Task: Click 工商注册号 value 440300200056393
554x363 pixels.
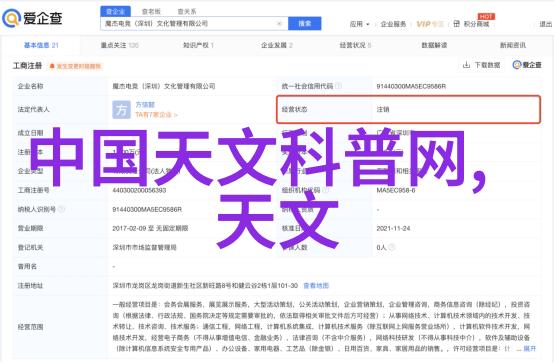Action: coord(139,190)
